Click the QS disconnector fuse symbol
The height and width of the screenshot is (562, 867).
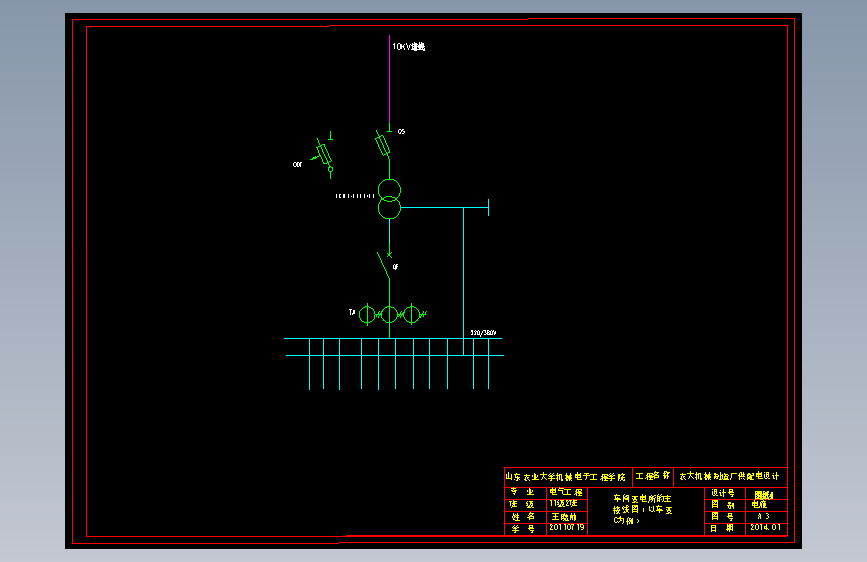click(383, 144)
